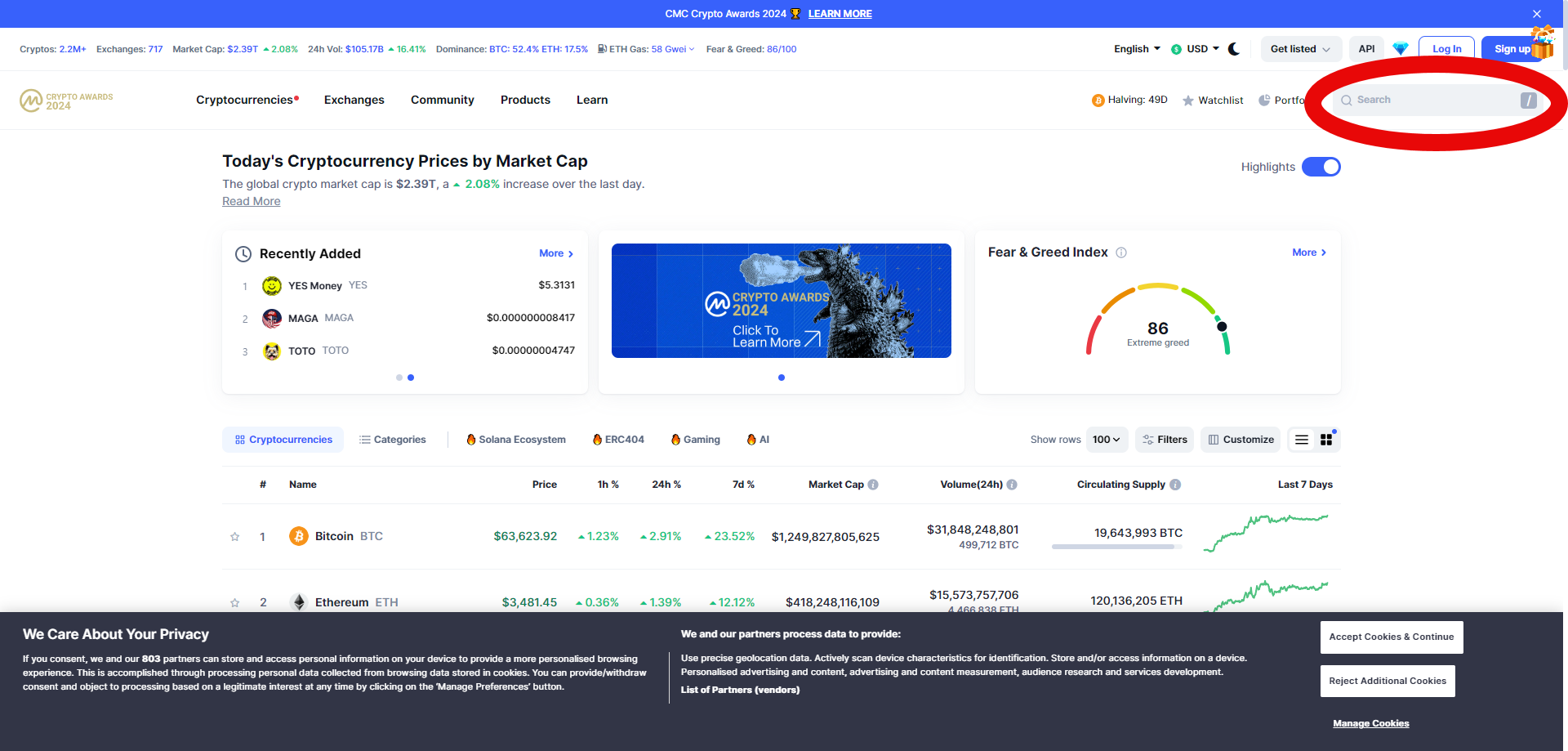Click the API button

(1366, 49)
